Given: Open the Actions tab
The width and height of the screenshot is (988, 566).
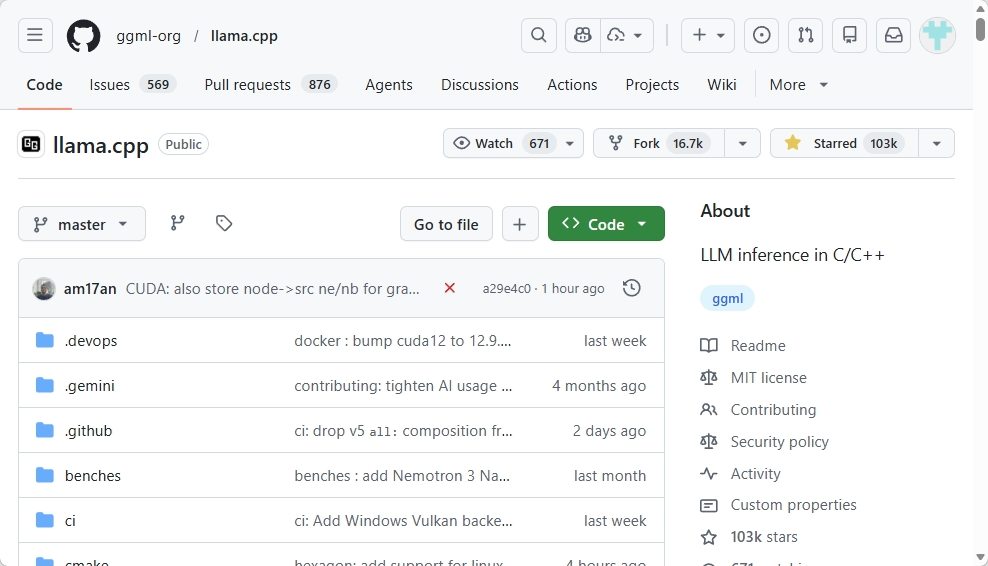Looking at the screenshot, I should [x=572, y=84].
